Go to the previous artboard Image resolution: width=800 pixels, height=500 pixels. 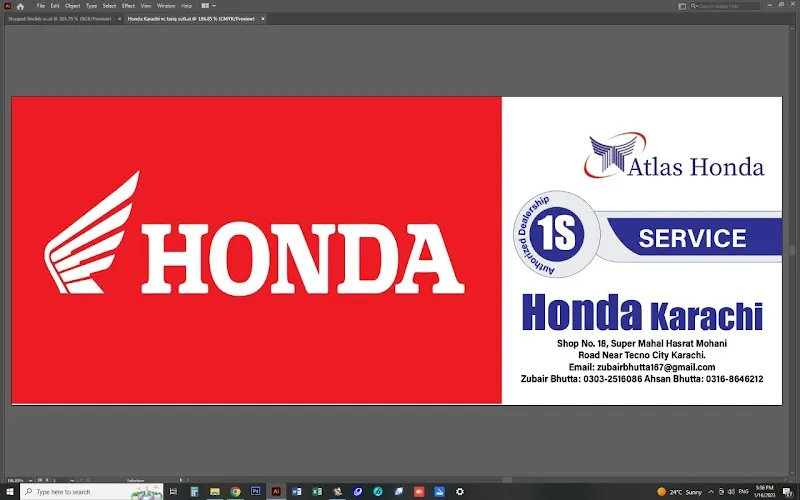46,480
